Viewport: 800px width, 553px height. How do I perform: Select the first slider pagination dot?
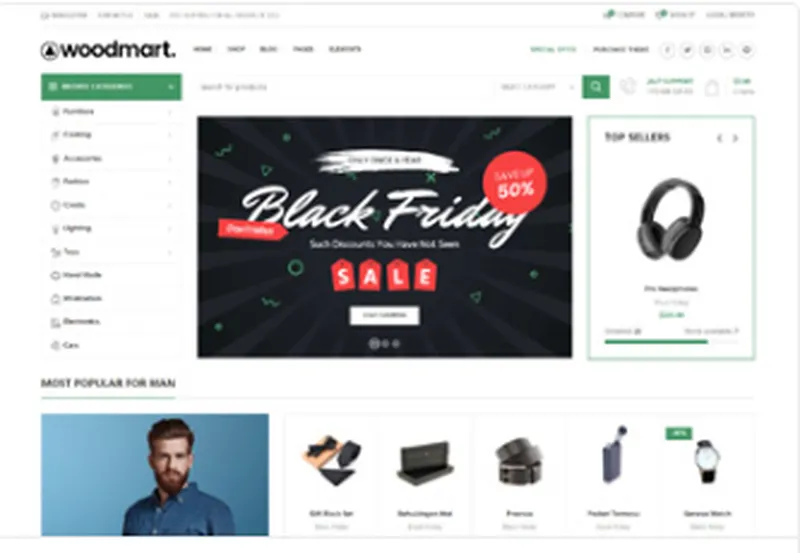(x=374, y=343)
